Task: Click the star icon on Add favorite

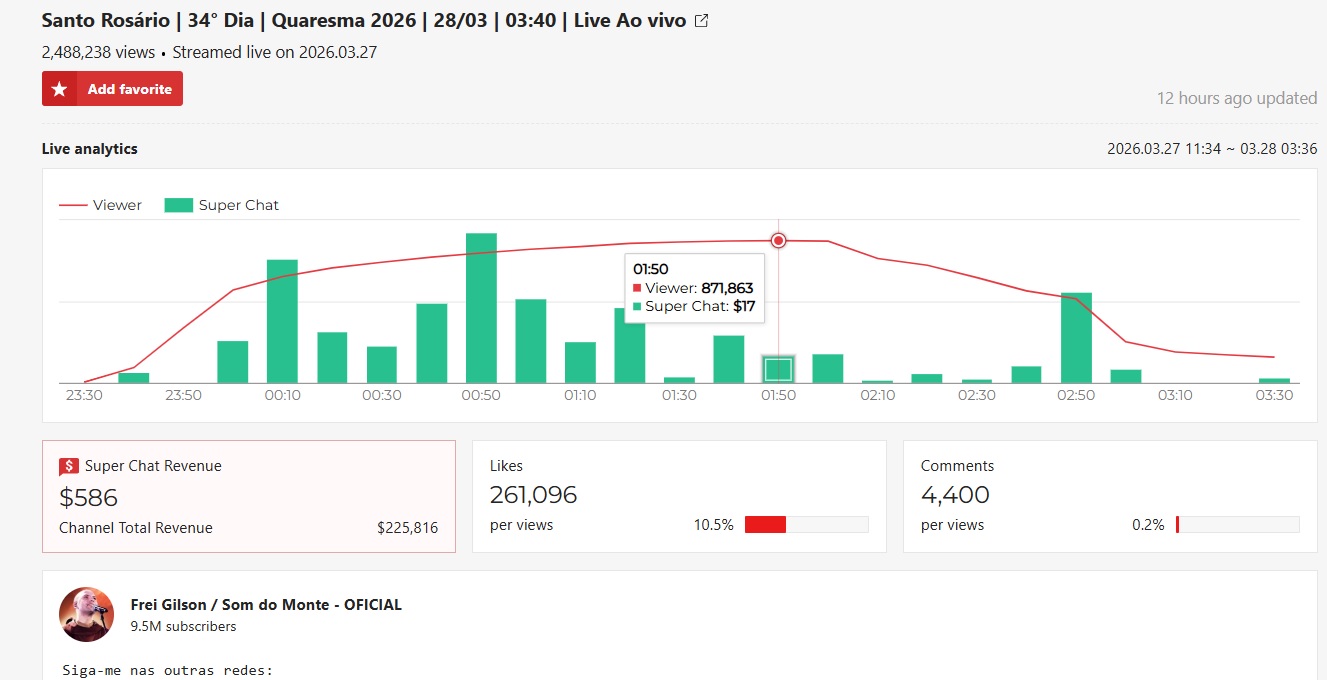Action: (x=59, y=89)
